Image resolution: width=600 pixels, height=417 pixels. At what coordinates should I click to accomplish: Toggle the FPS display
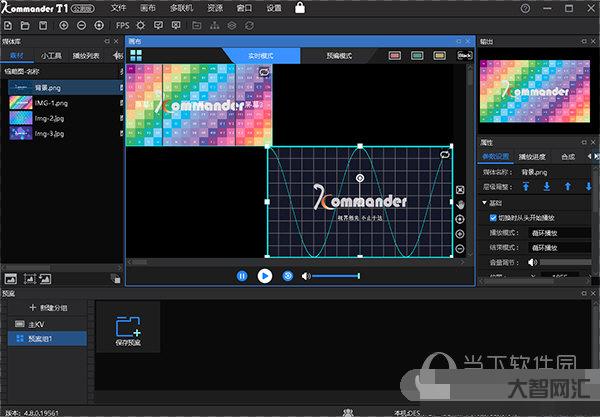coord(122,26)
